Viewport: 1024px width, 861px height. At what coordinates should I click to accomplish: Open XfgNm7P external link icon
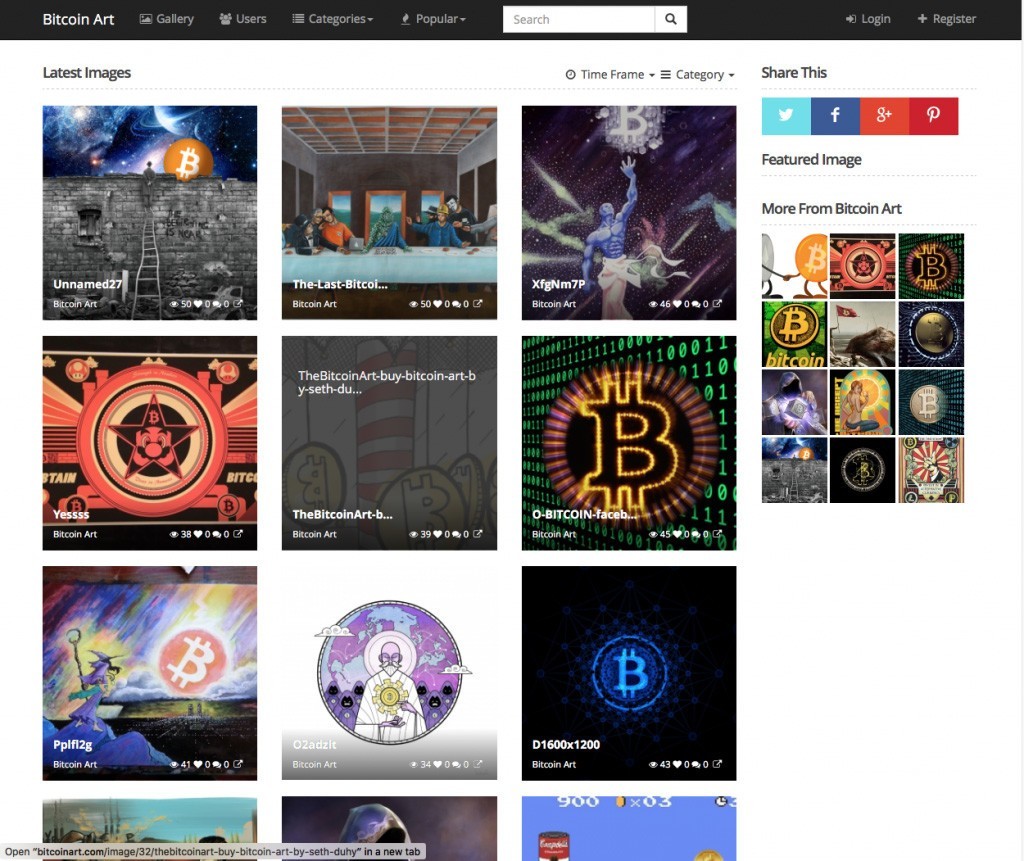pyautogui.click(x=717, y=304)
